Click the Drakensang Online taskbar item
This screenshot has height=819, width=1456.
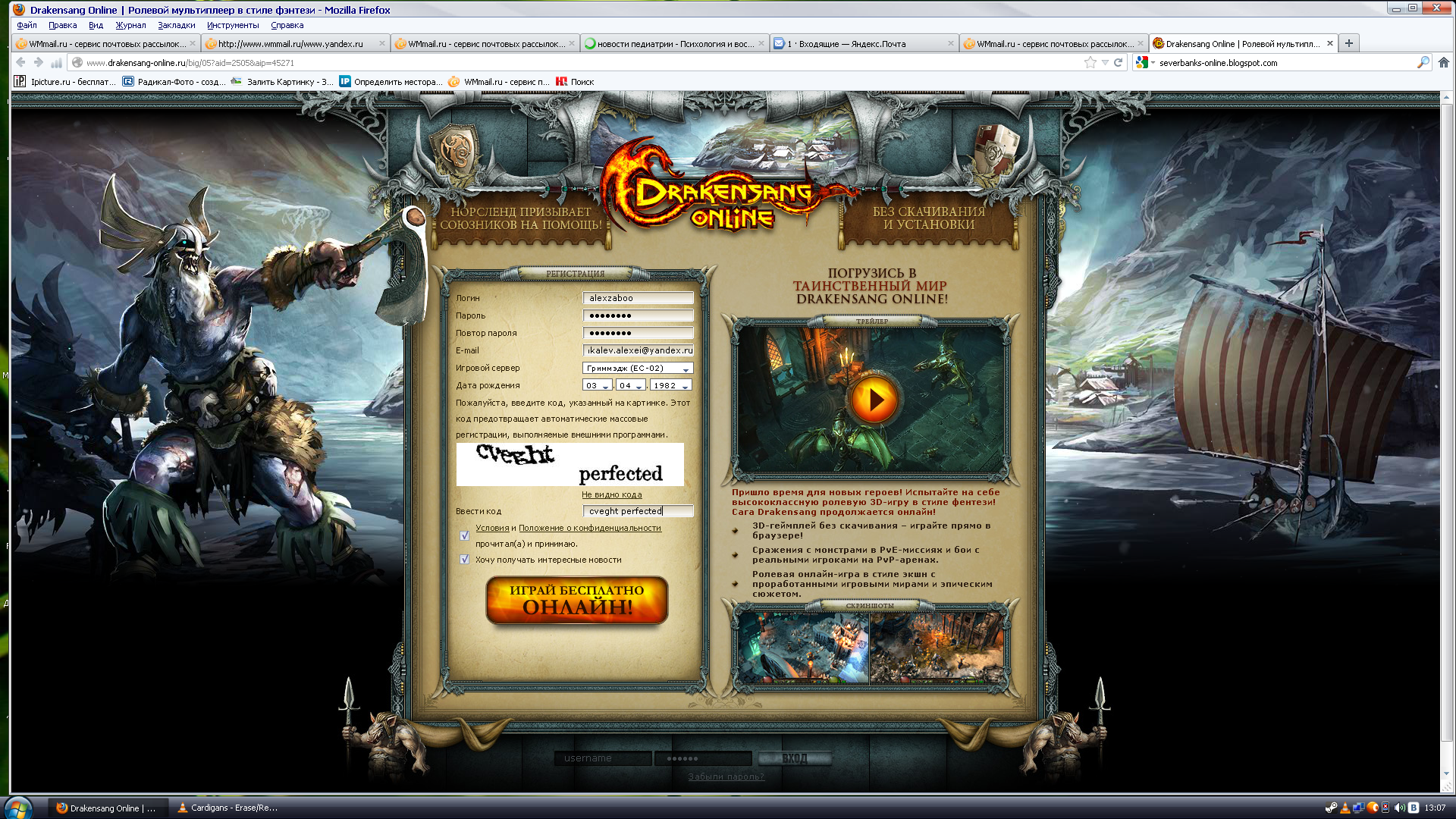107,808
